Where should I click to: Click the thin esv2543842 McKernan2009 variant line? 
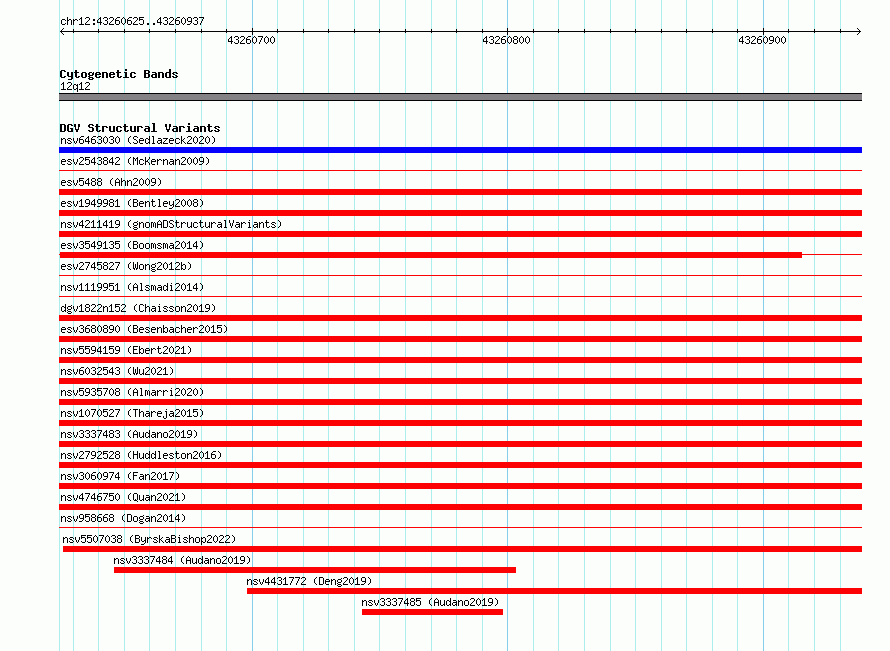point(460,170)
